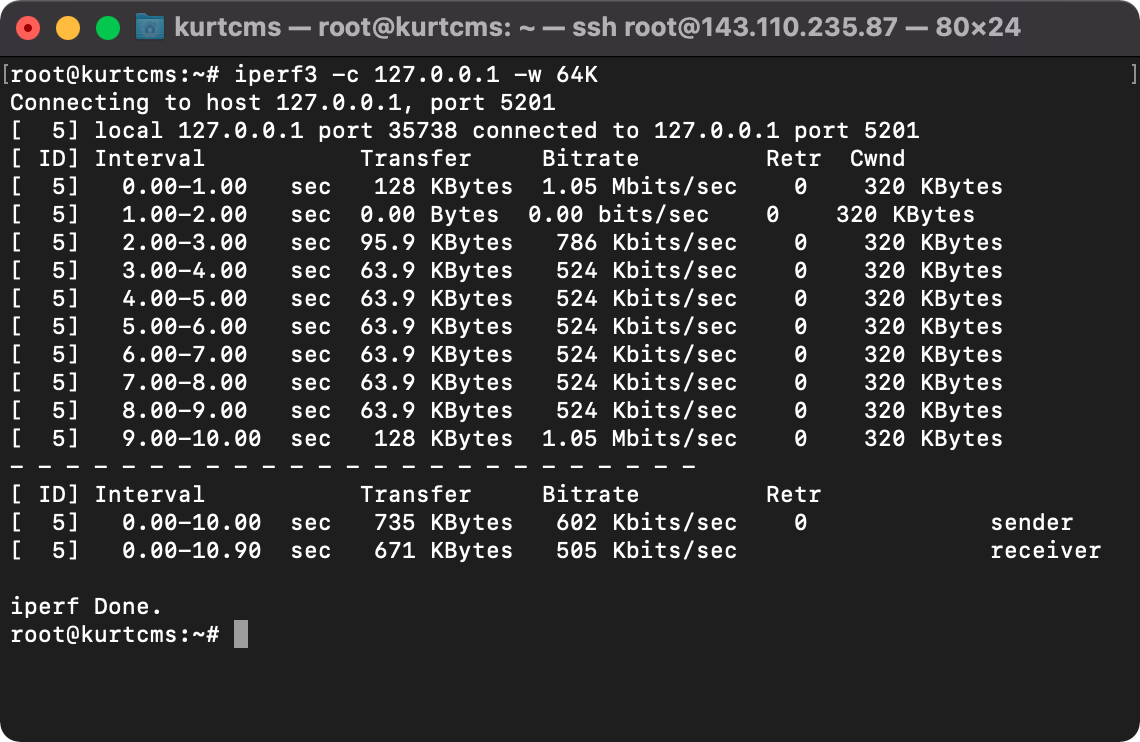The height and width of the screenshot is (742, 1140).
Task: Click the yellow minimize traffic light
Action: pos(66,27)
